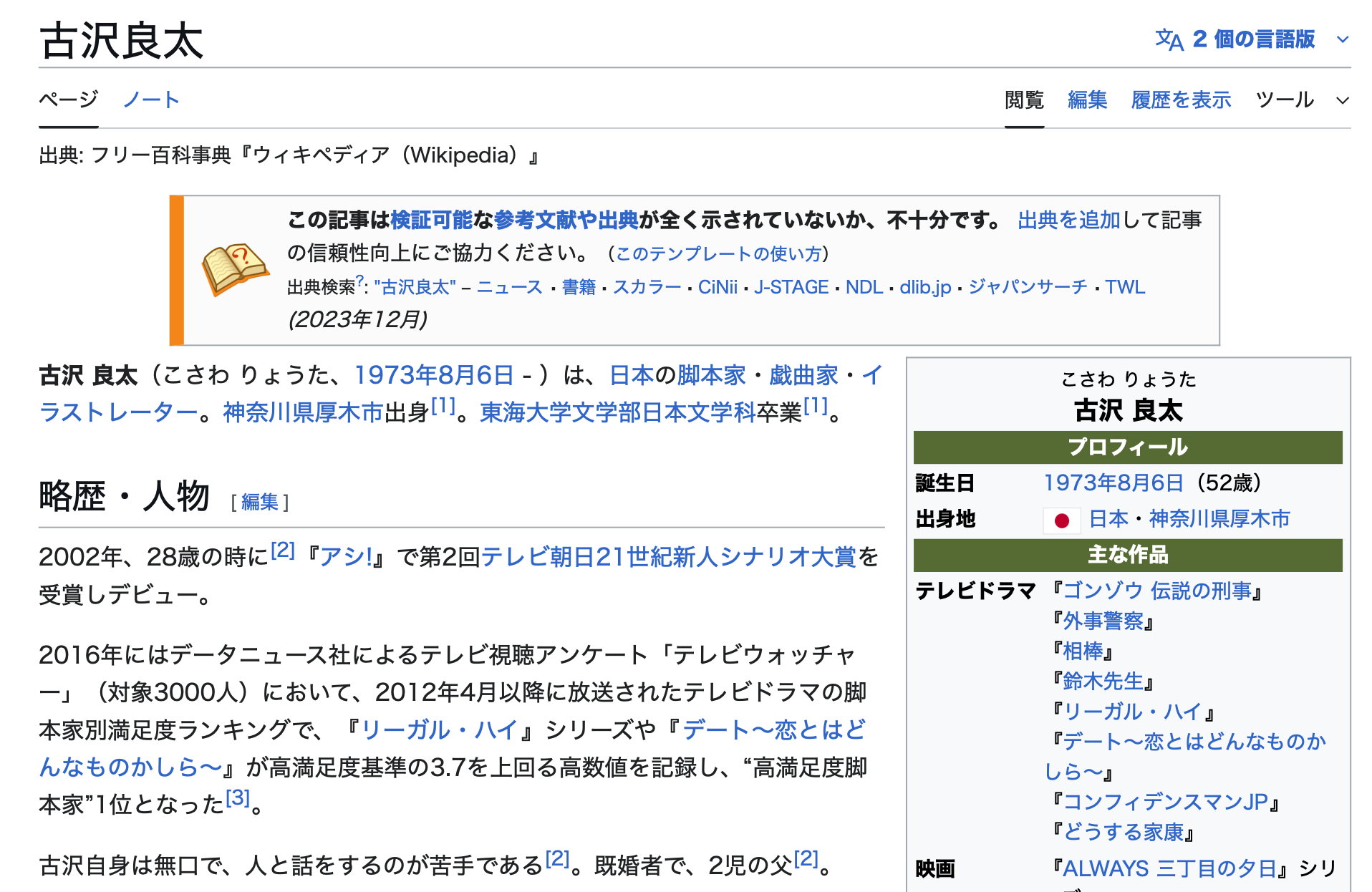Open the 履歴を表示 tab
Screen dimensions: 1372x892
coord(1181,100)
